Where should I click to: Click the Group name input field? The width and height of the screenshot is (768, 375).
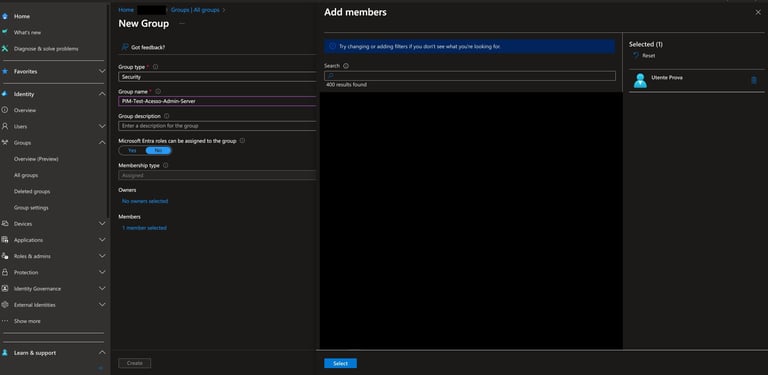(x=217, y=101)
